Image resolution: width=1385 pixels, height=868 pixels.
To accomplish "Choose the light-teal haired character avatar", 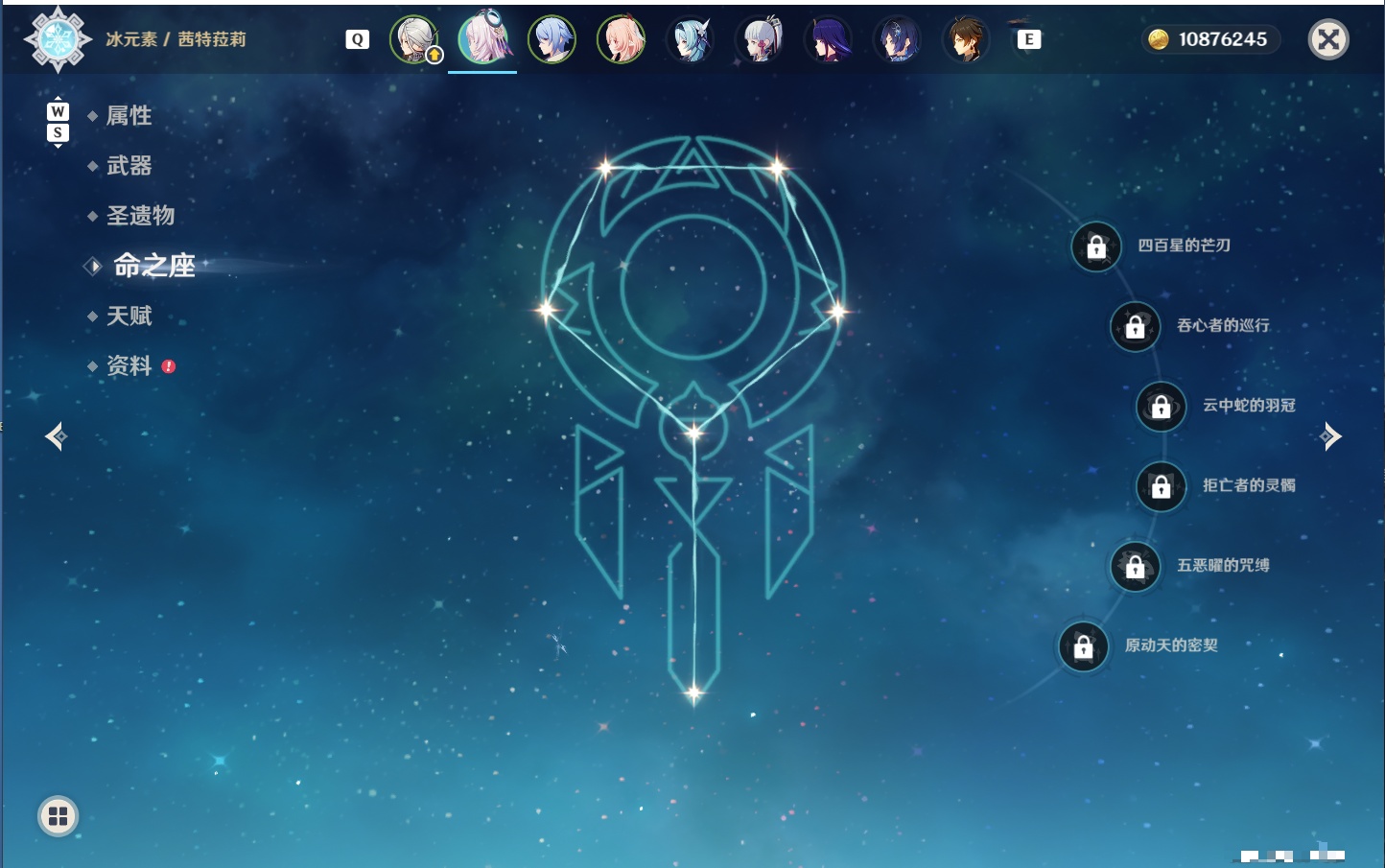I will pyautogui.click(x=691, y=40).
